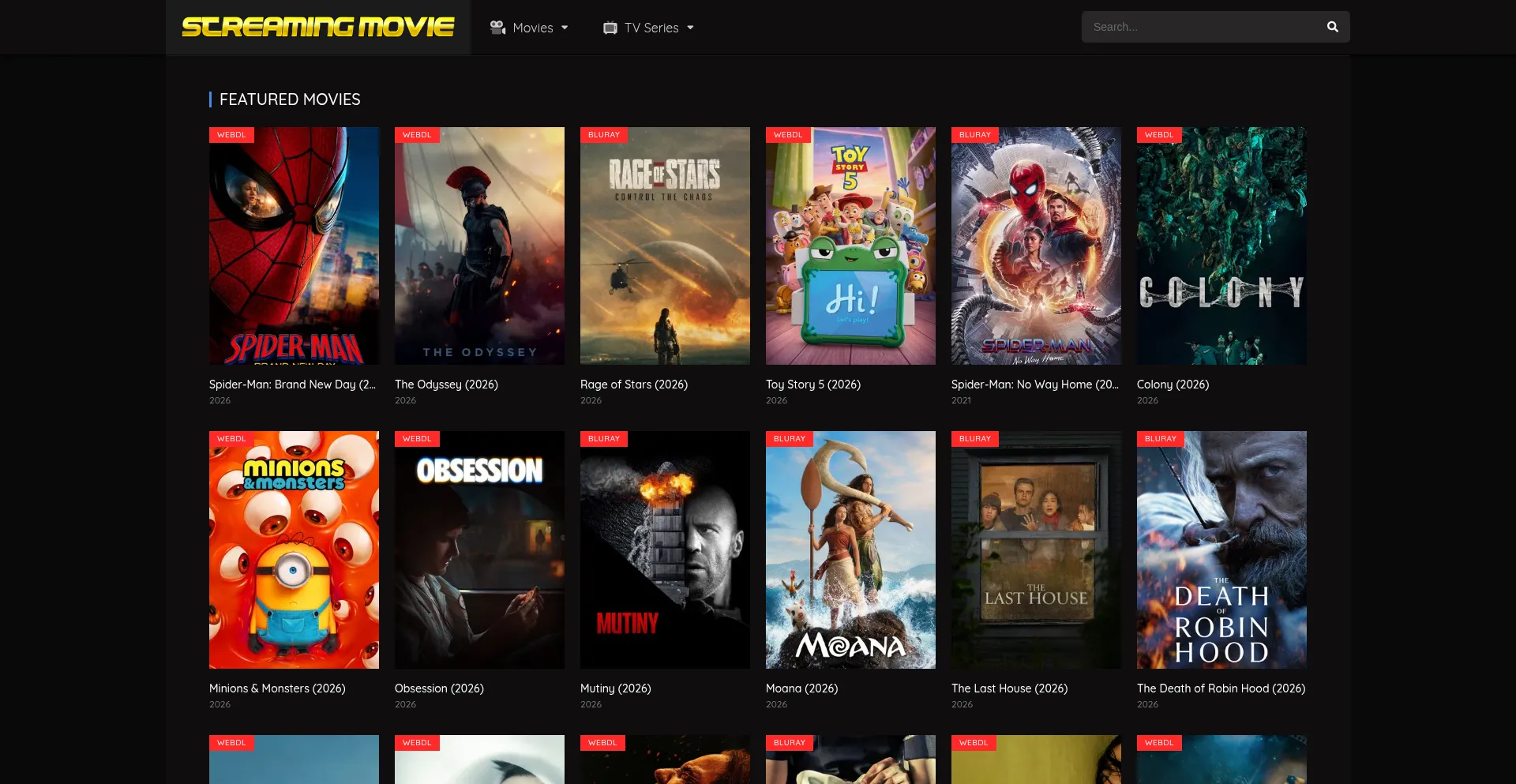Click the Rage of Stars (2026) title
Screen dimensions: 1516x784
click(x=634, y=384)
